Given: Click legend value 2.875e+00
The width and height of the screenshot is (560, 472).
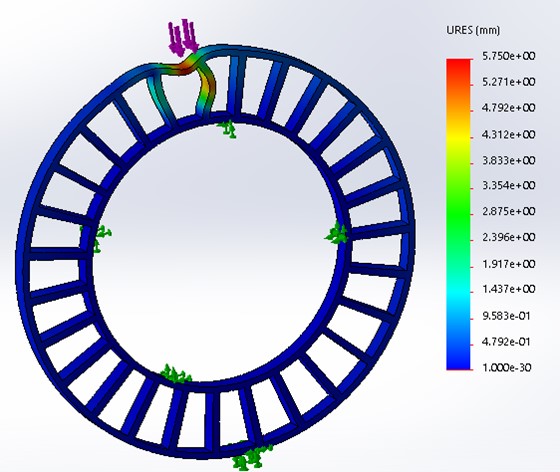Looking at the screenshot, I should click(x=509, y=211).
